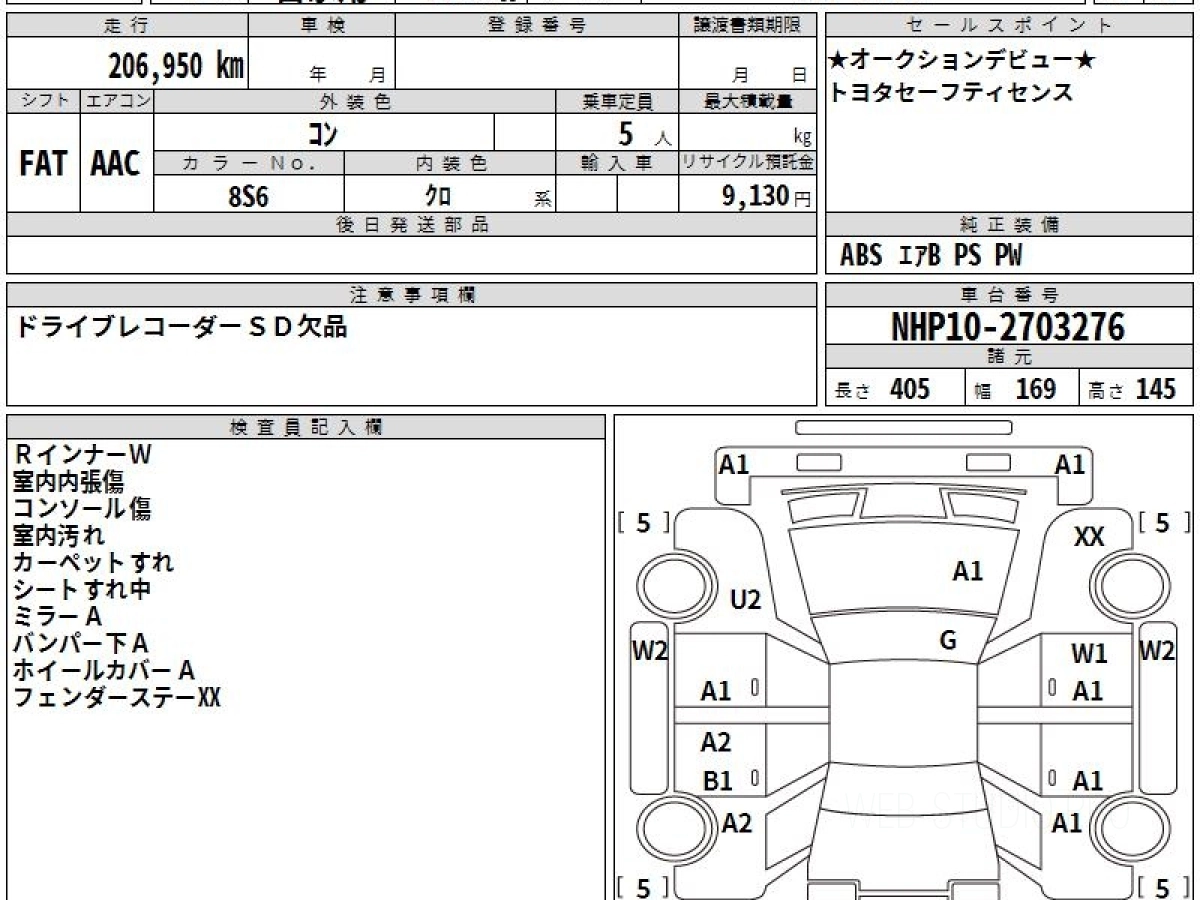This screenshot has height=900, width=1200.
Task: Select the W1 mark on right front door
Action: click(1089, 654)
